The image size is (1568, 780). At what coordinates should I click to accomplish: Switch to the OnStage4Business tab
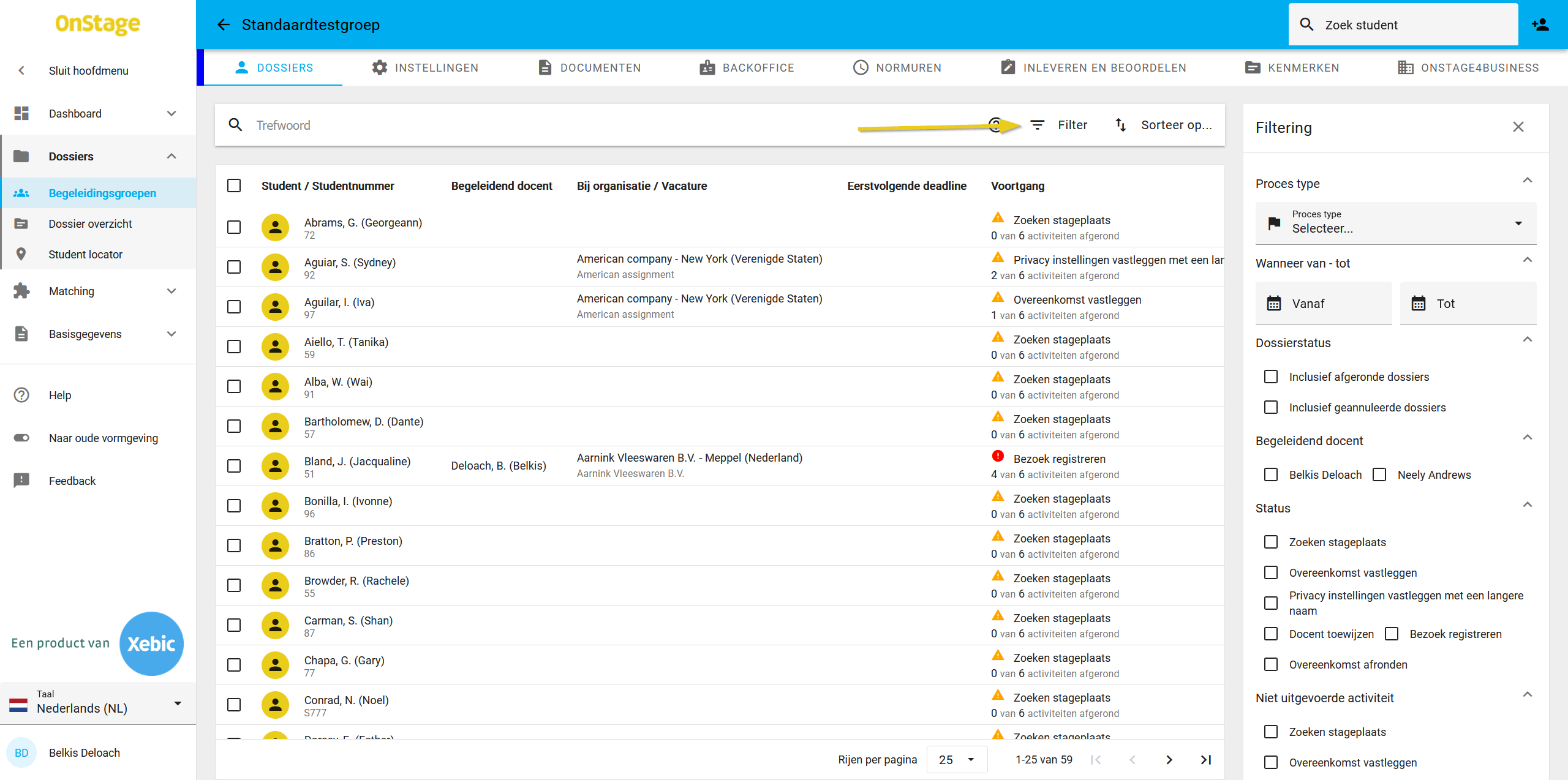1468,67
